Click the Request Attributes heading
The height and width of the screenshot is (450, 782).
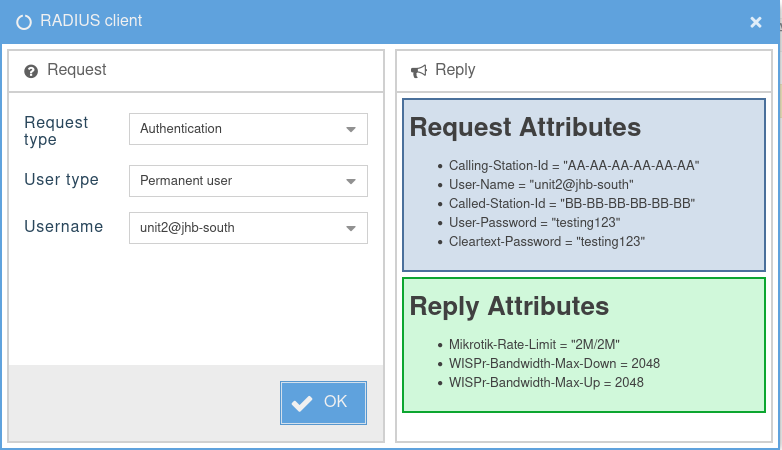(x=525, y=127)
